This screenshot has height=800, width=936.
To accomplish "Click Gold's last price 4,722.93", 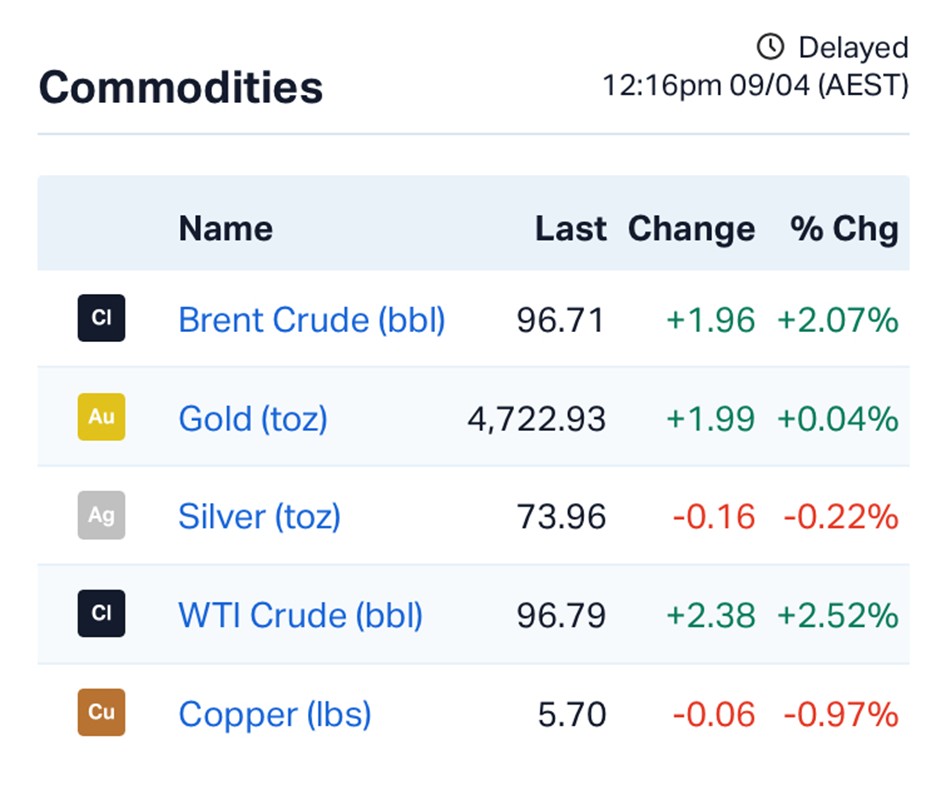I will (x=536, y=418).
